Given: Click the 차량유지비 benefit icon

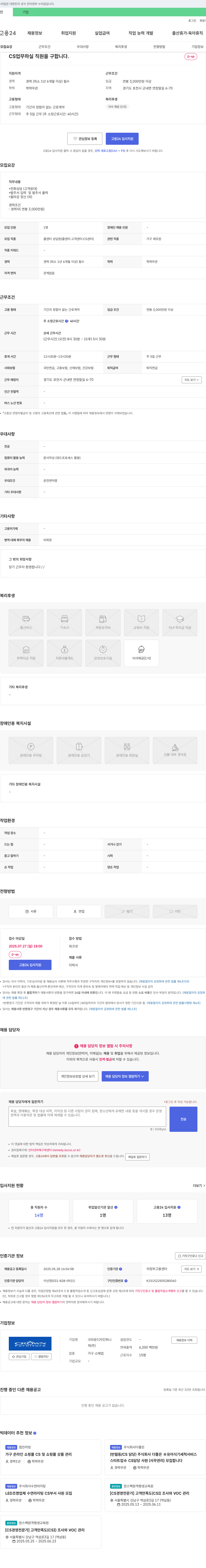Looking at the screenshot, I should pyautogui.click(x=103, y=623).
